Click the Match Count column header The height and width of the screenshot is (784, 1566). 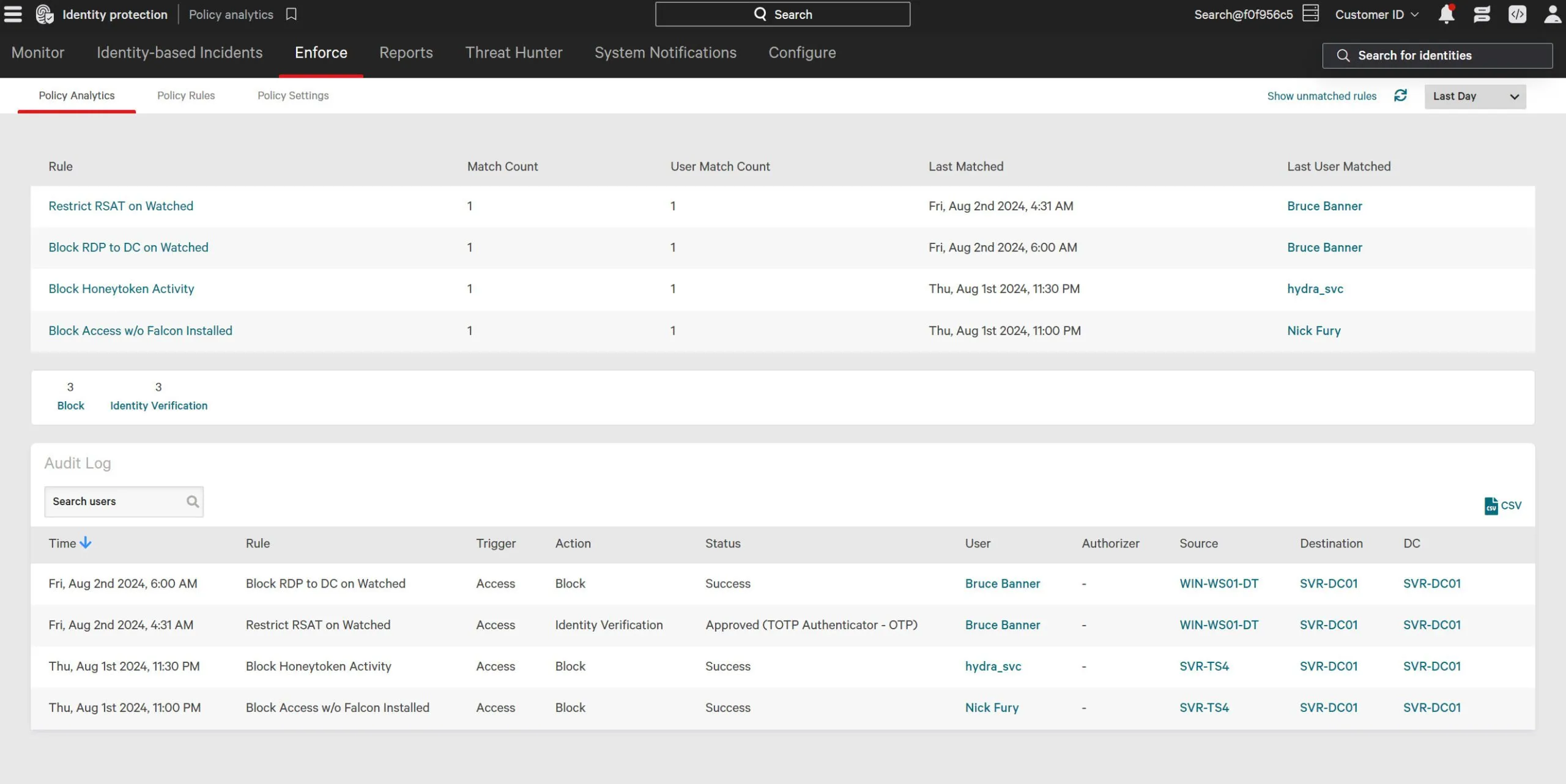coord(502,166)
